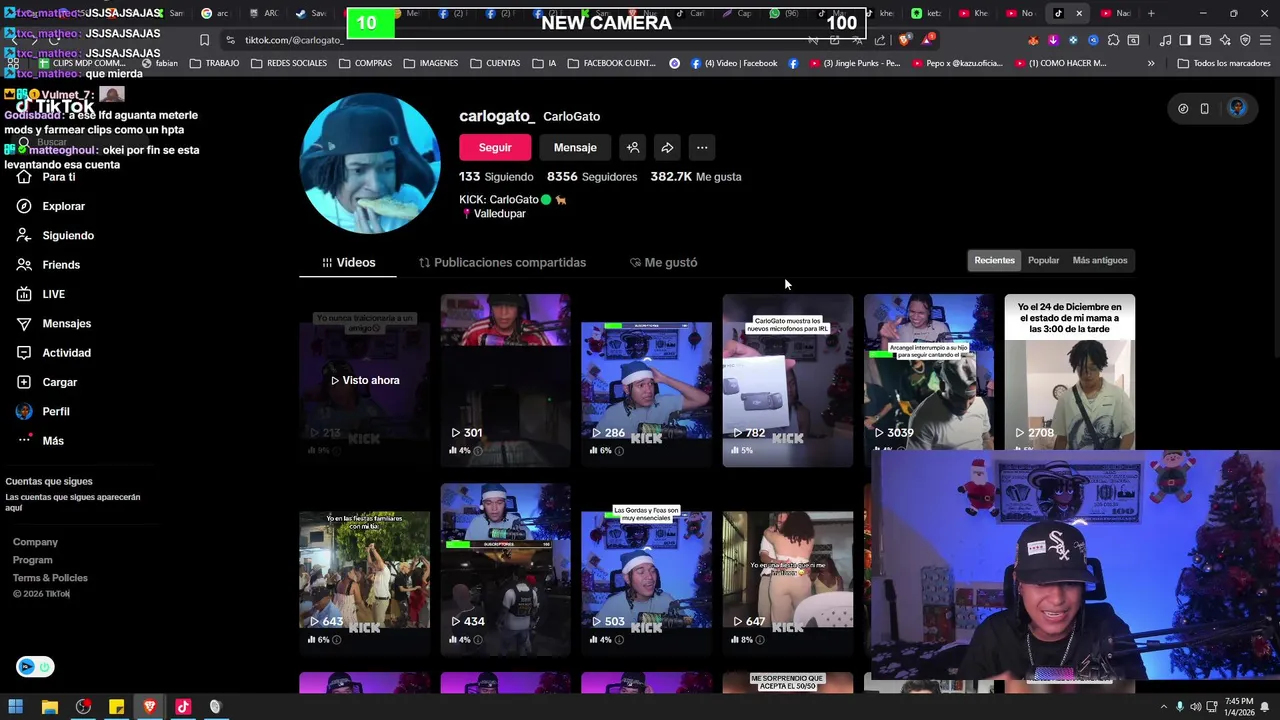Open Brave Wallet icon
Image resolution: width=1280 pixels, height=720 pixels.
[x=1205, y=40]
